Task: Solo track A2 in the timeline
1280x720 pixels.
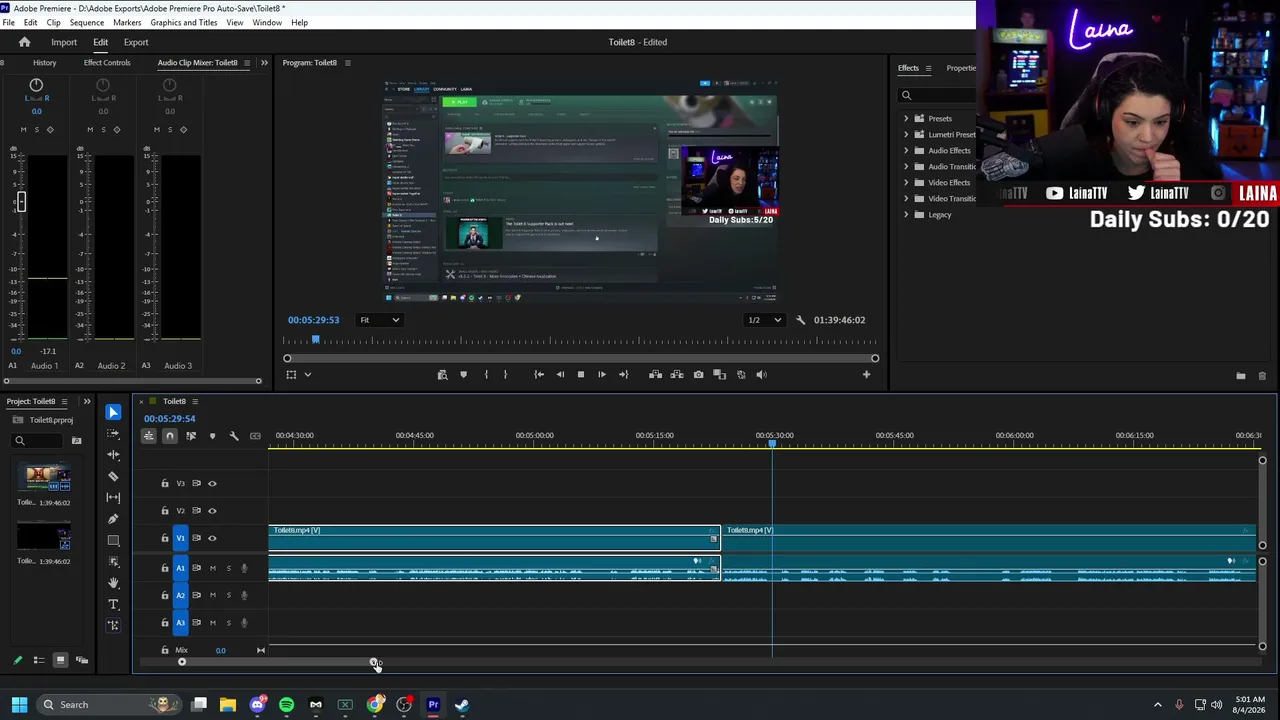Action: click(228, 595)
